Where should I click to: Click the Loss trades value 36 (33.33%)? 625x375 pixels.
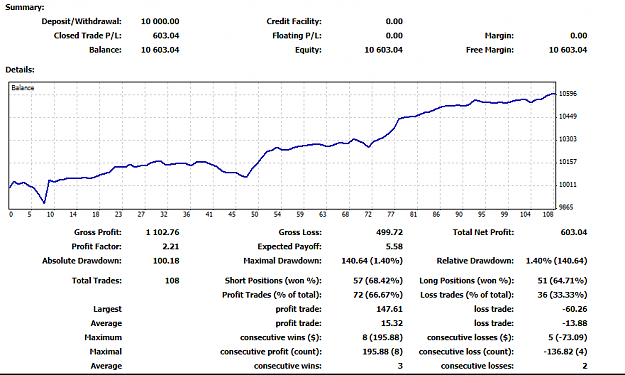pos(562,295)
